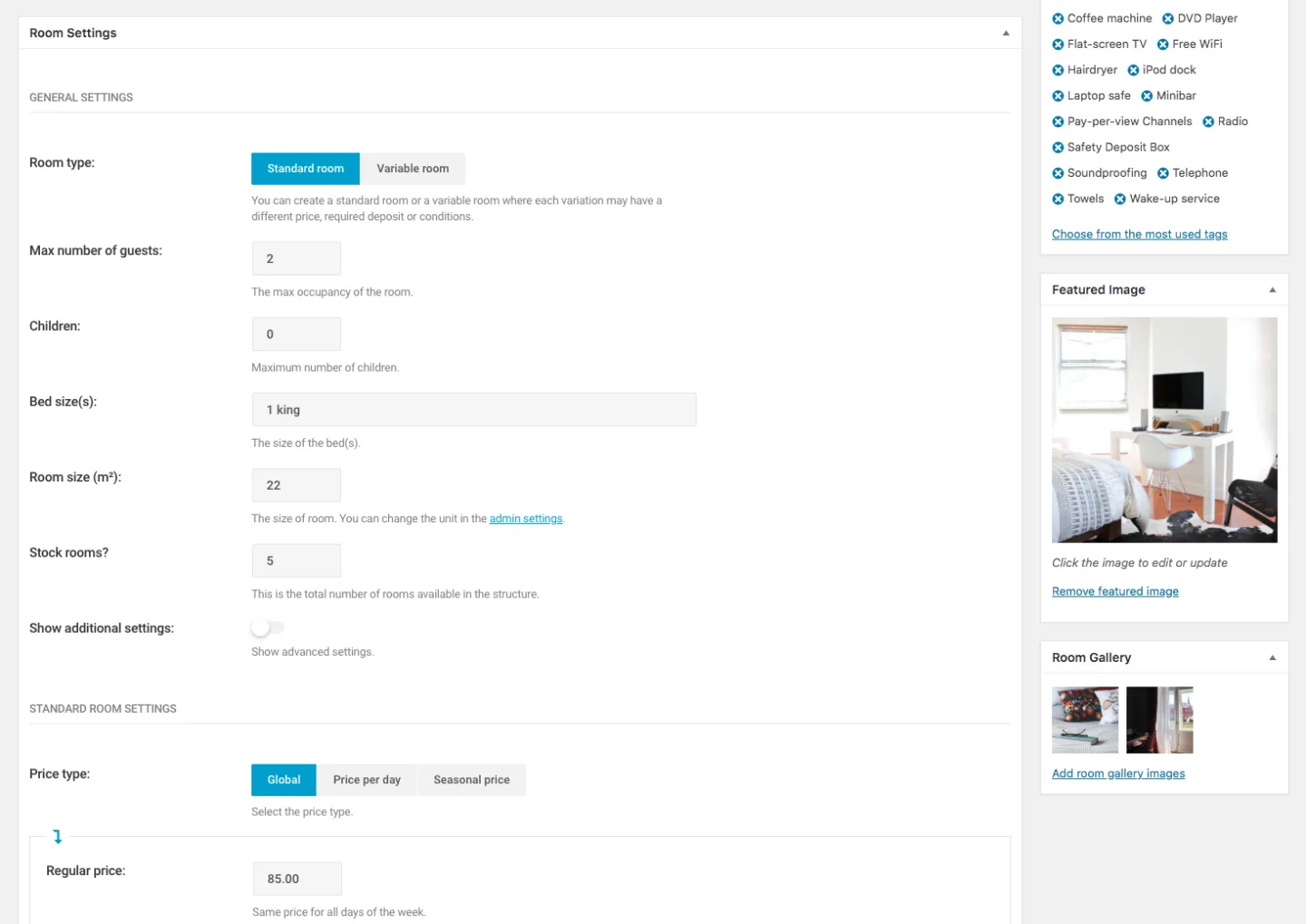Select Variable room type
The height and width of the screenshot is (924, 1306).
[x=413, y=169]
